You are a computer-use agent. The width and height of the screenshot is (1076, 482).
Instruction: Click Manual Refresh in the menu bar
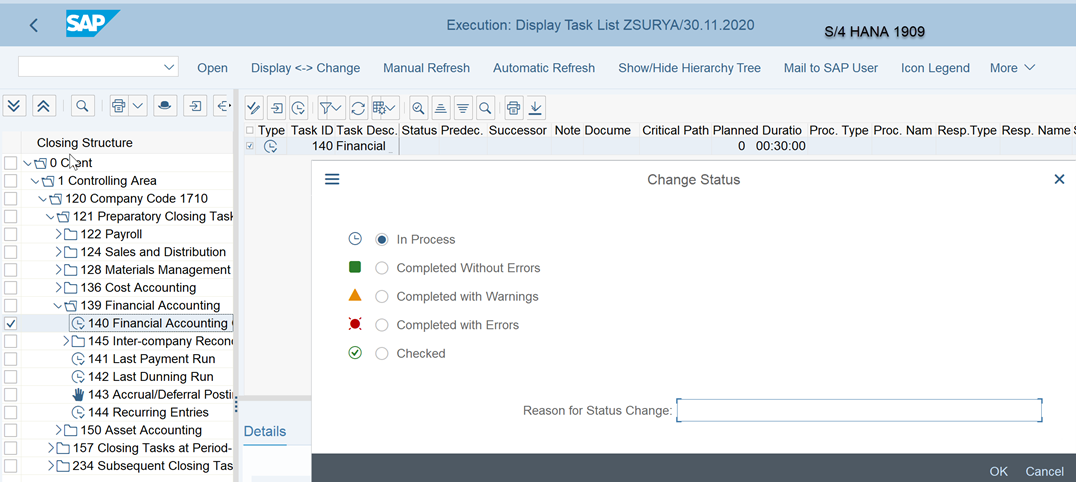pyautogui.click(x=426, y=68)
